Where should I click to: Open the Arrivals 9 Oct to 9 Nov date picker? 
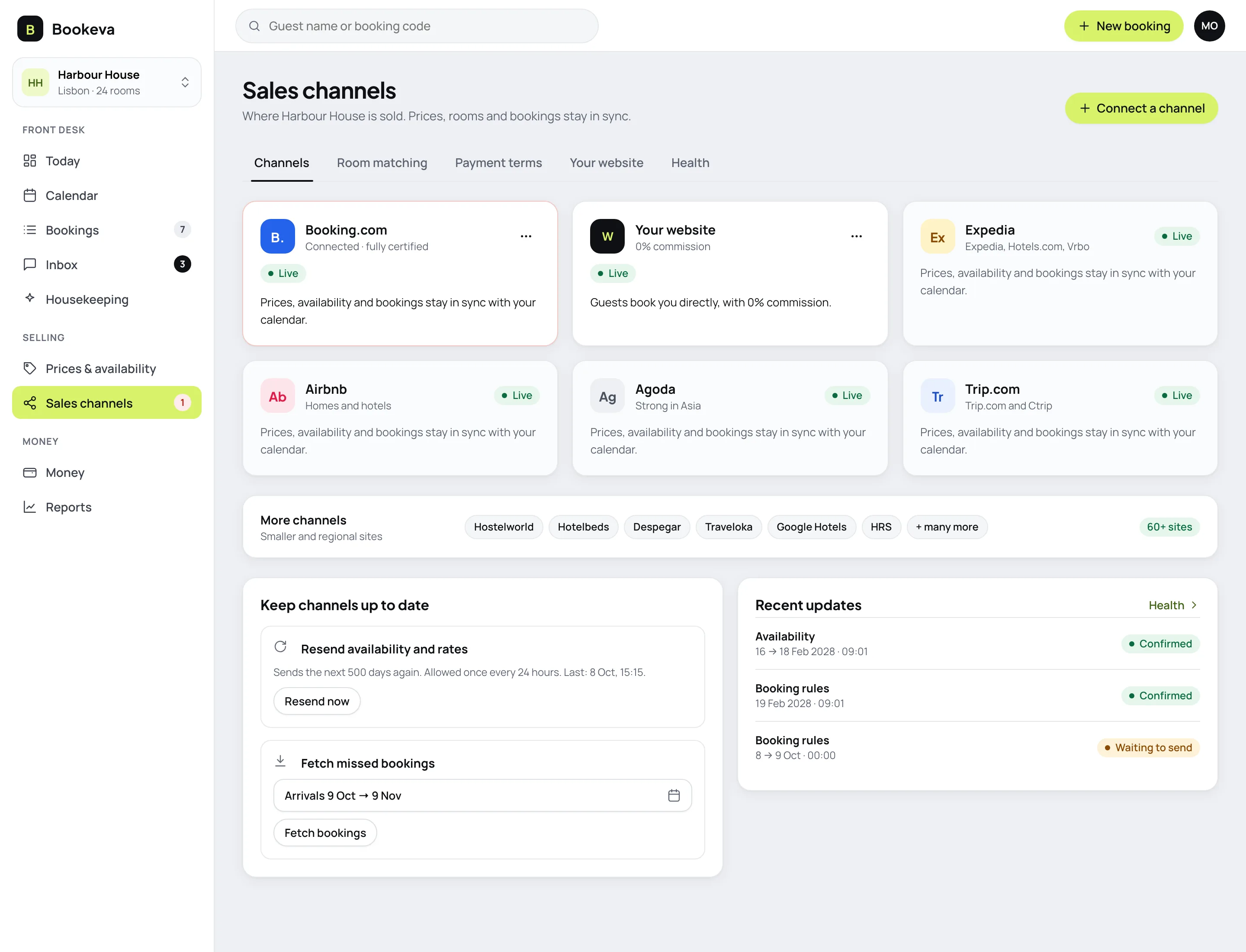[482, 796]
